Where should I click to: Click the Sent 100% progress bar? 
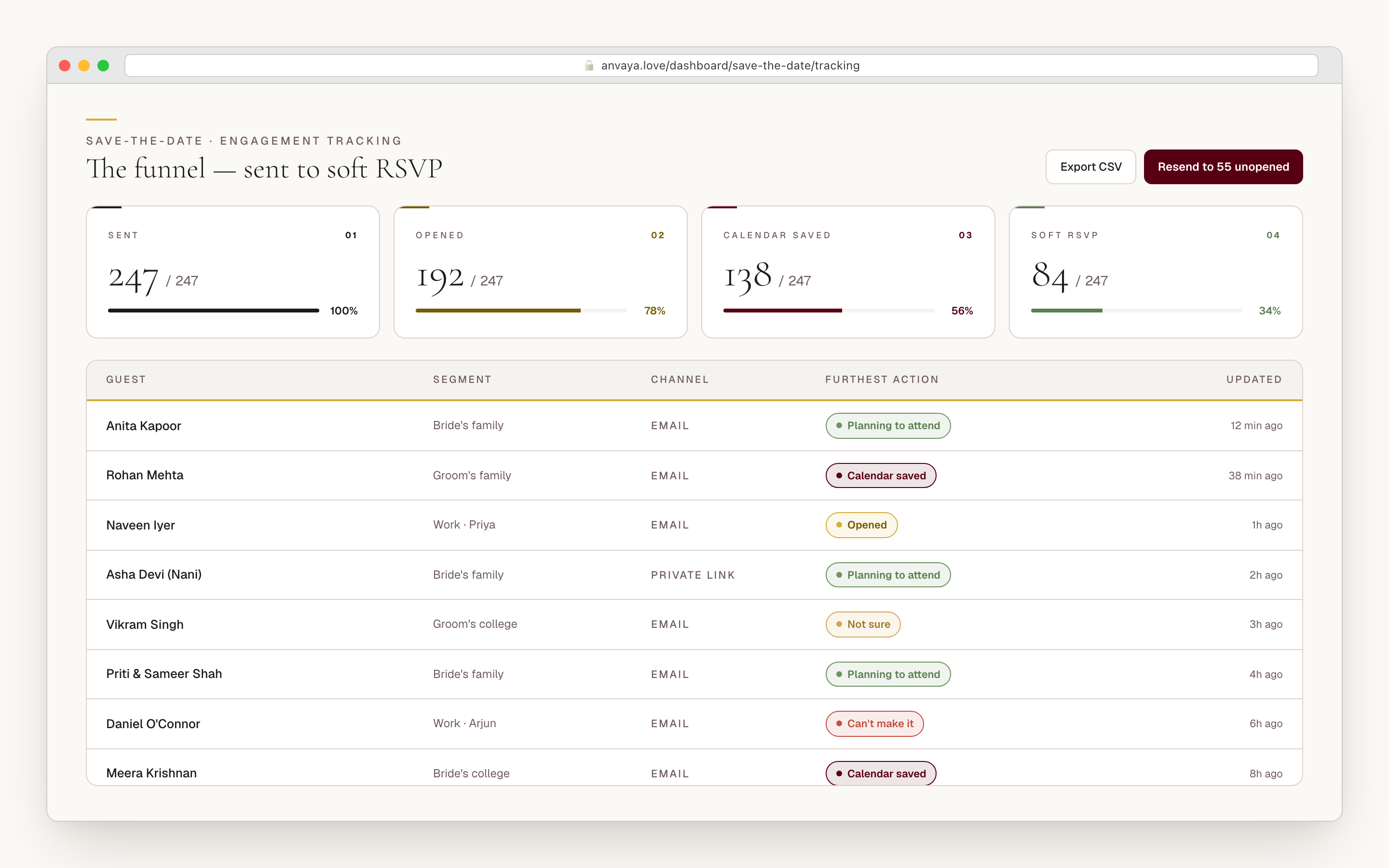pyautogui.click(x=214, y=311)
